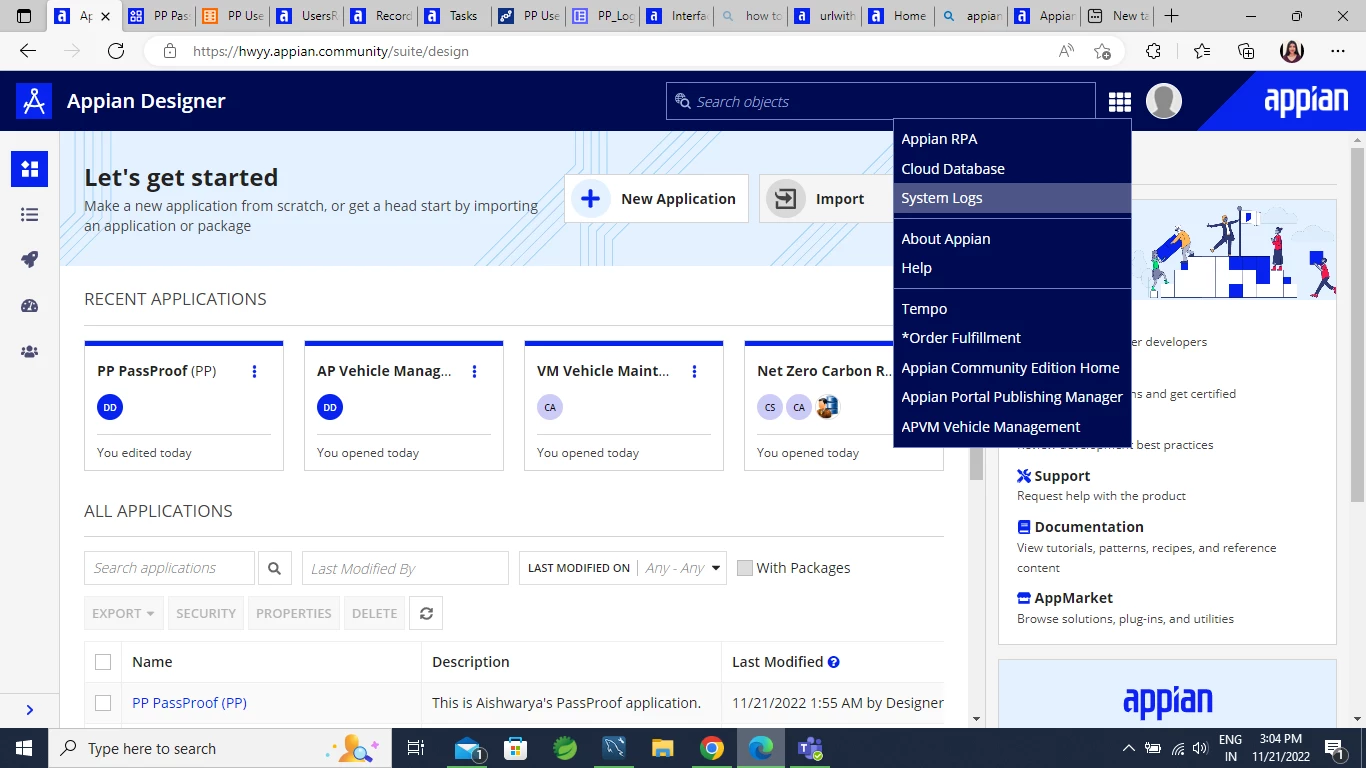Open the Objects list view in sidebar

29,214
